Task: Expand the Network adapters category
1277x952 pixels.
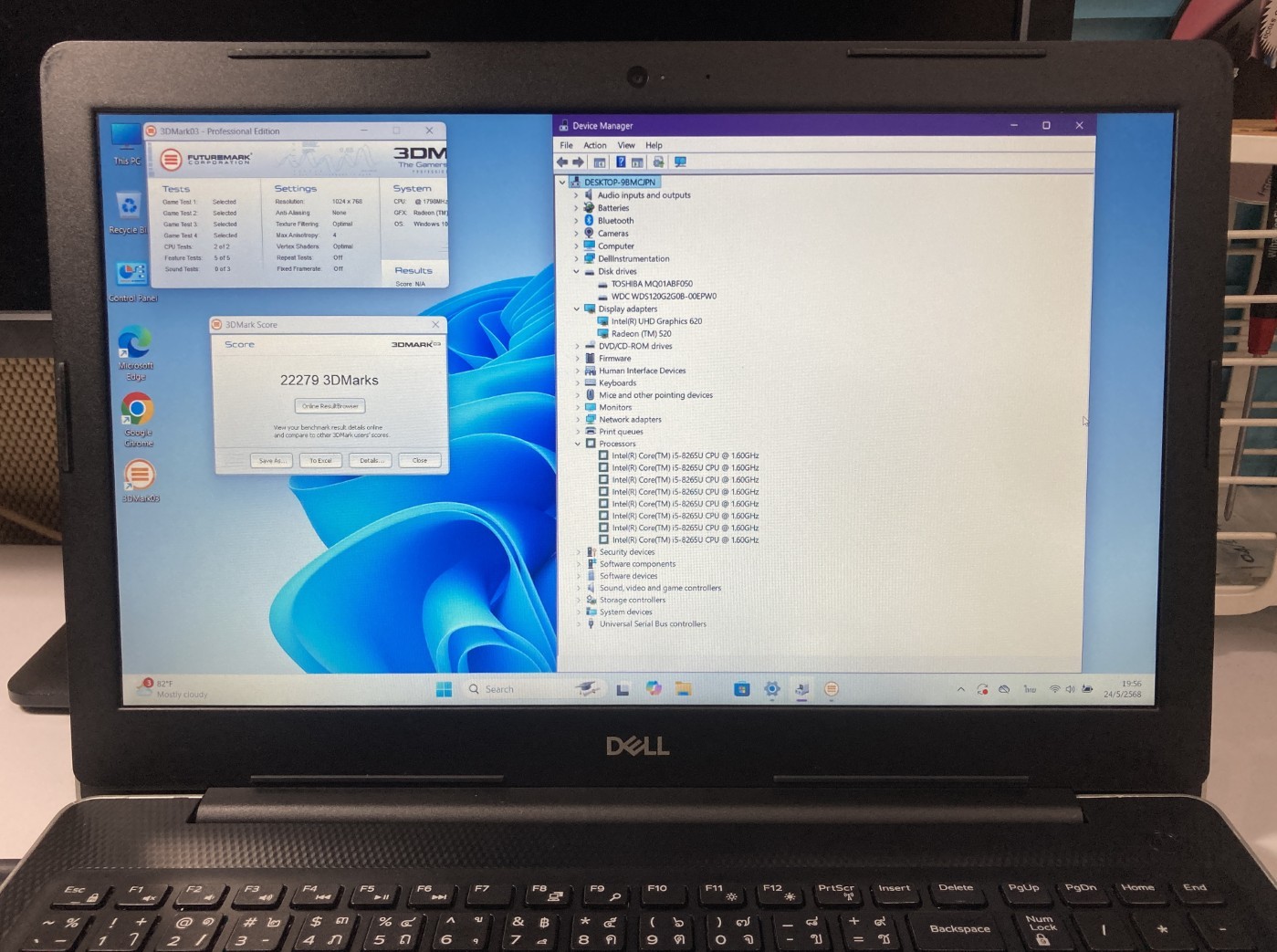Action: [578, 420]
